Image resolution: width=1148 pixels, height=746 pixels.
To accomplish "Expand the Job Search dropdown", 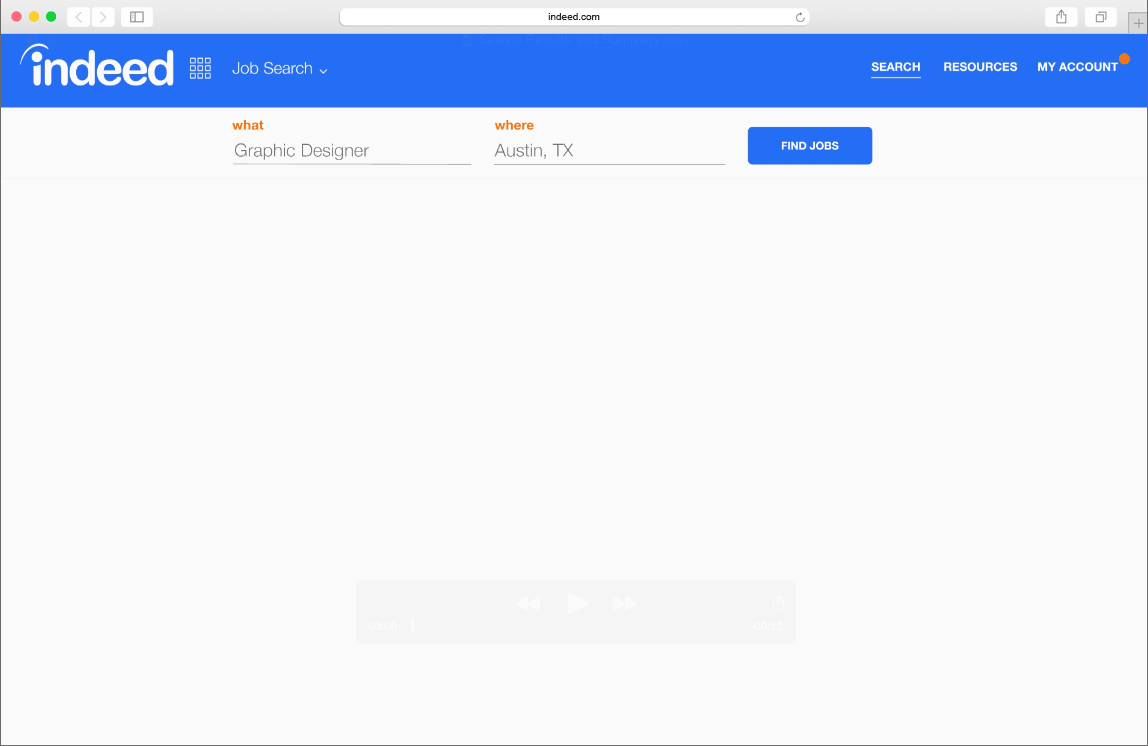I will click(280, 69).
